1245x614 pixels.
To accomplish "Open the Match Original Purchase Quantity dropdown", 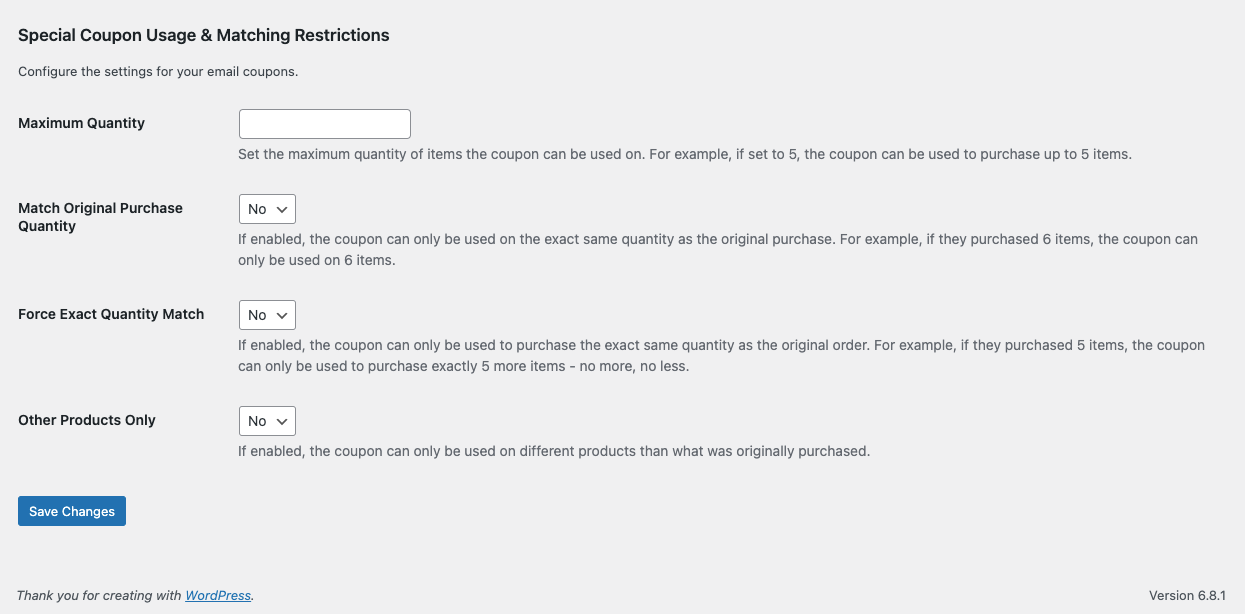I will point(267,209).
